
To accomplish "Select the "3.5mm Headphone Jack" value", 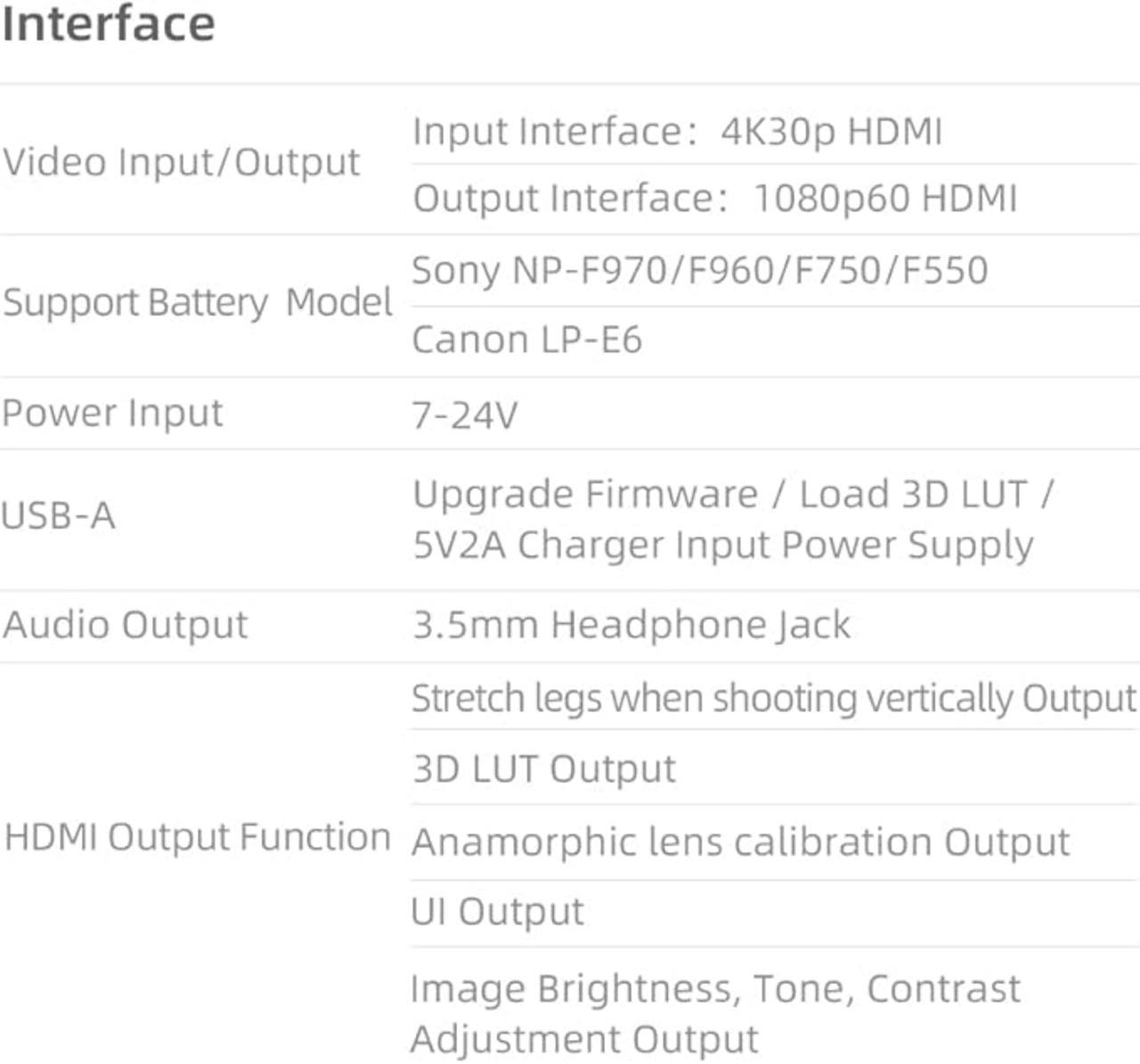I will click(631, 625).
